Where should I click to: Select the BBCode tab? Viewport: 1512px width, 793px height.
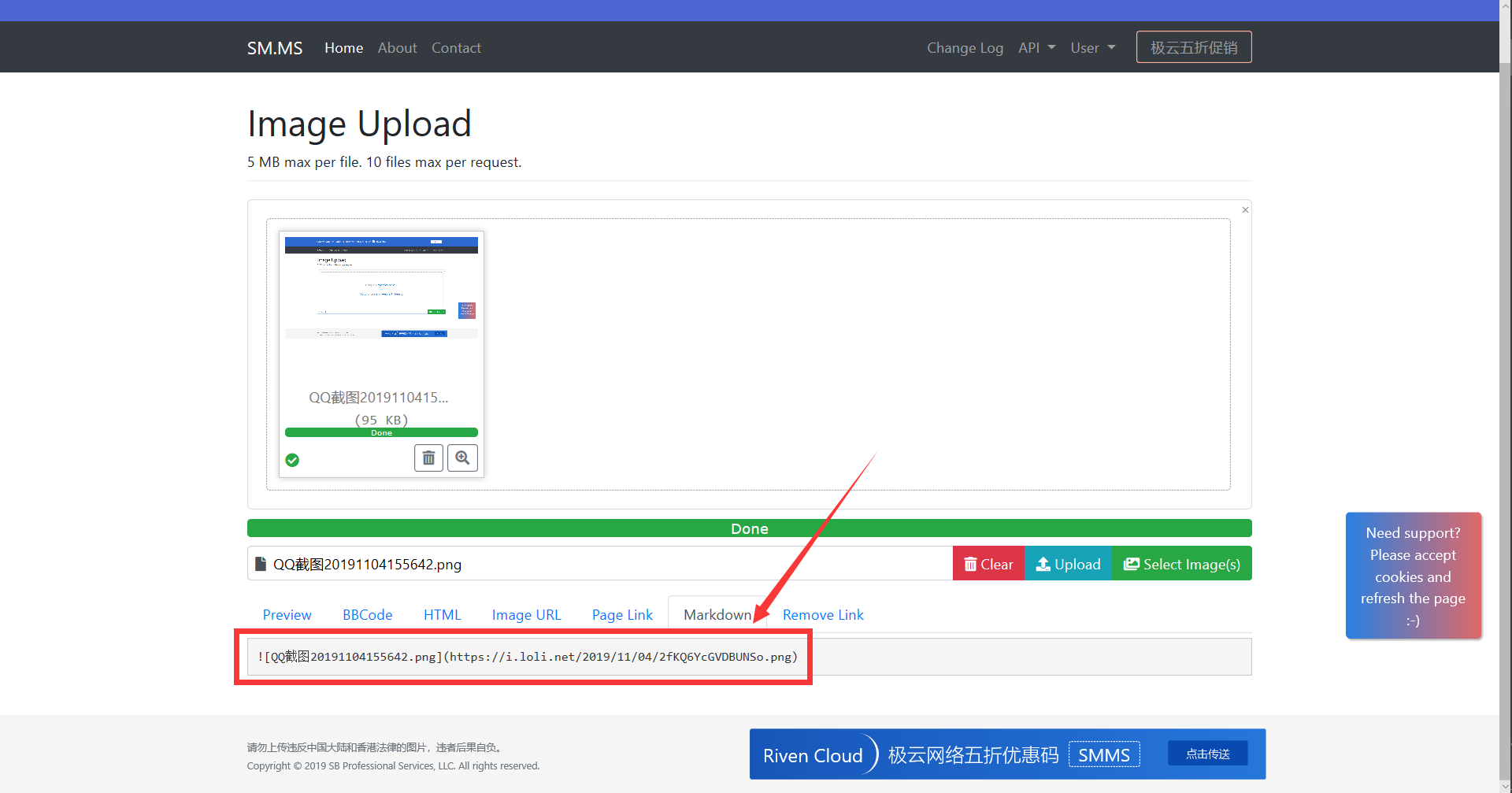(367, 614)
